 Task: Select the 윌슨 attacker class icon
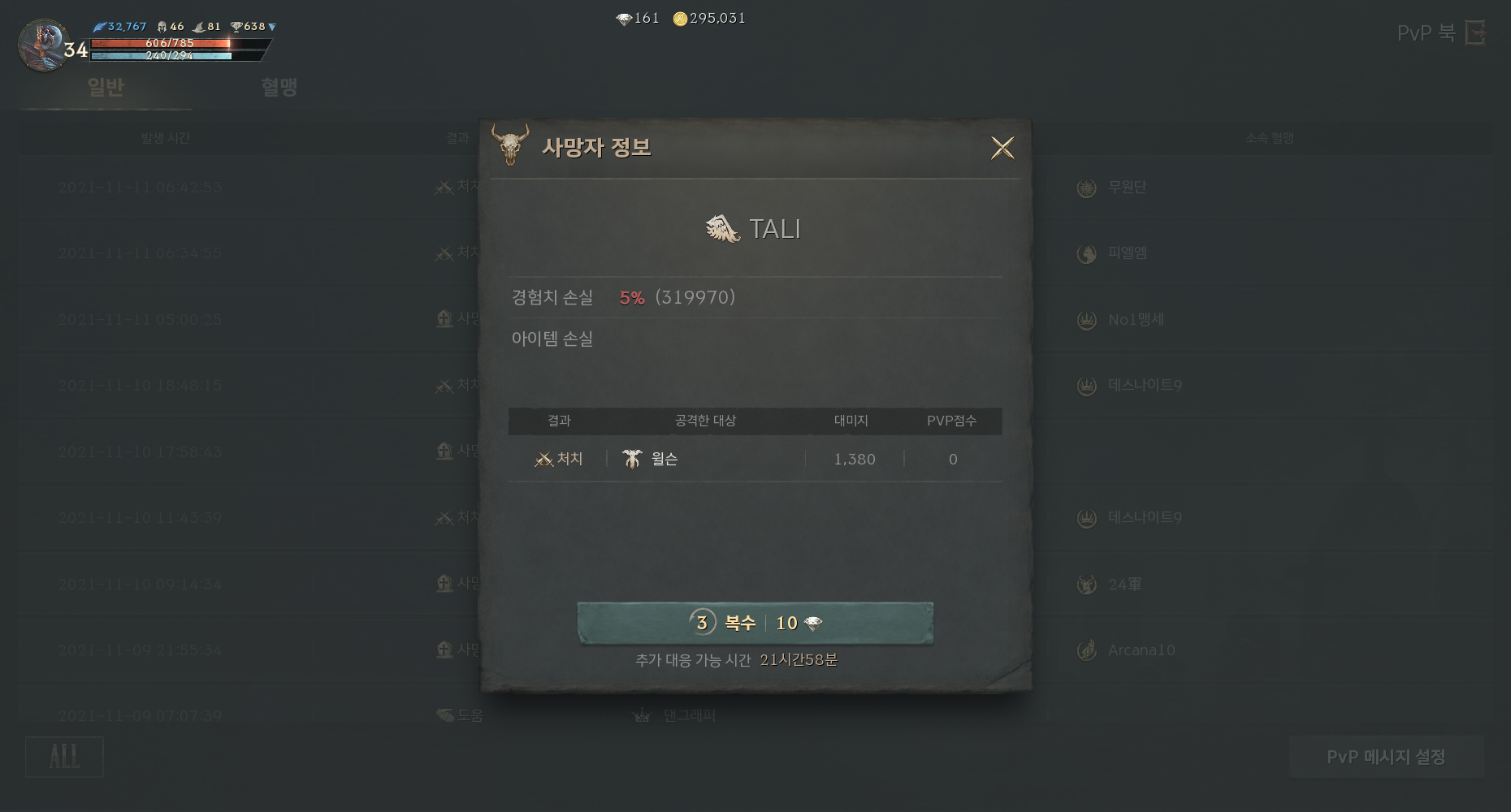click(x=632, y=459)
